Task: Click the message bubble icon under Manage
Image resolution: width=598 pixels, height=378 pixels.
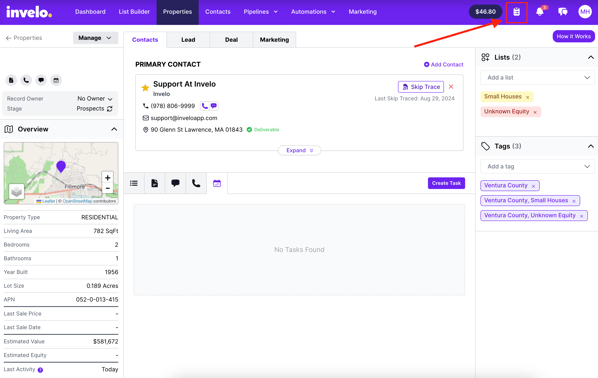Action: [x=41, y=80]
